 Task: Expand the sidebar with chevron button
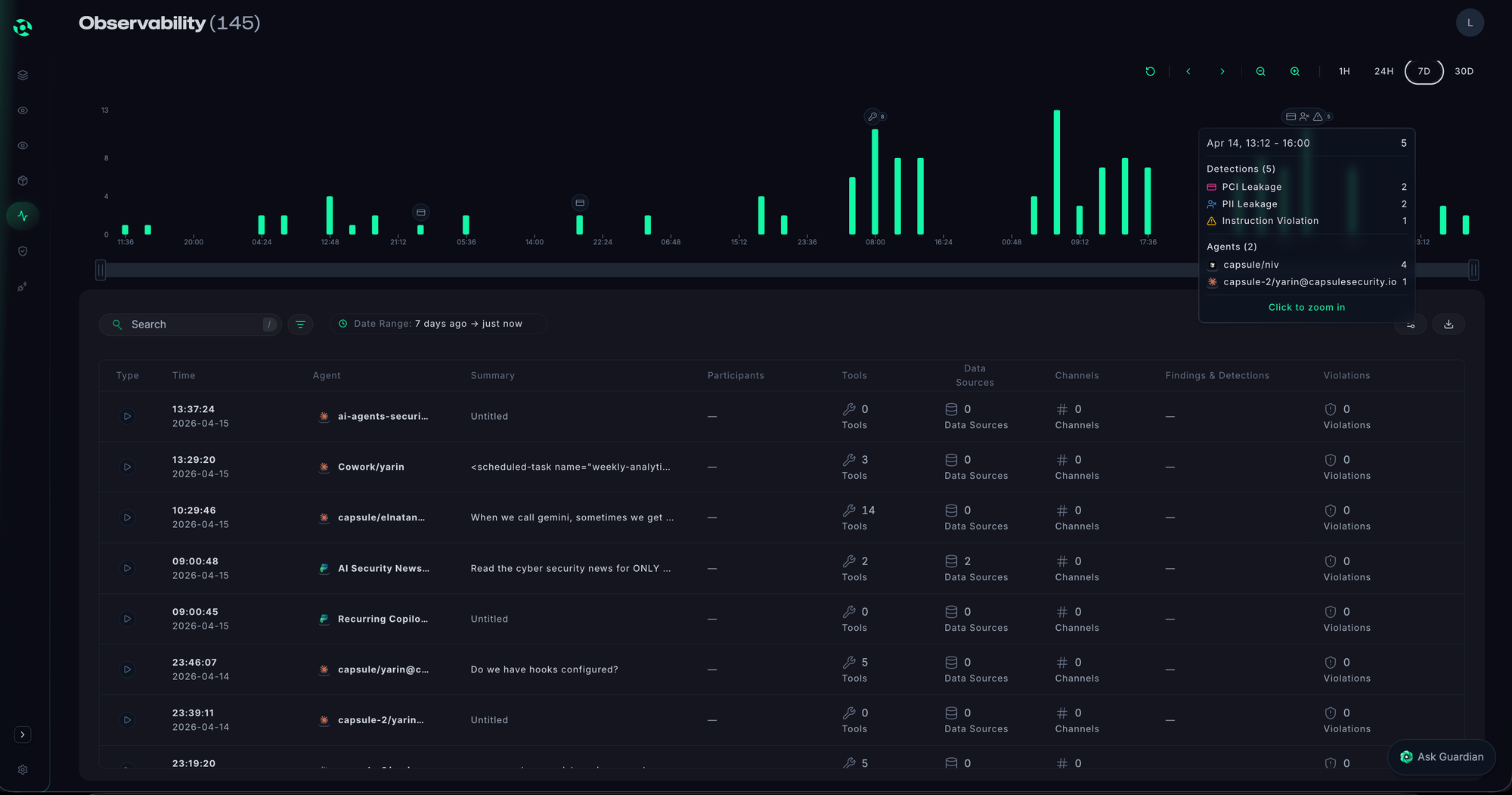click(x=23, y=734)
